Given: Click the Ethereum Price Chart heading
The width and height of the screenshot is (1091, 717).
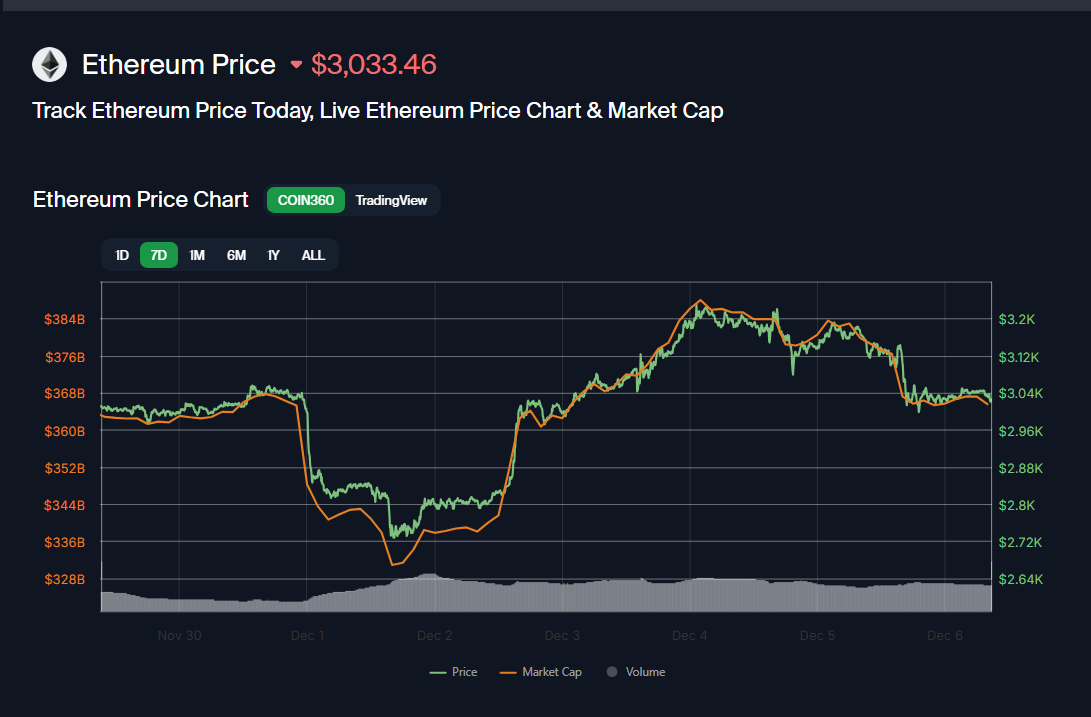Looking at the screenshot, I should click(x=140, y=199).
